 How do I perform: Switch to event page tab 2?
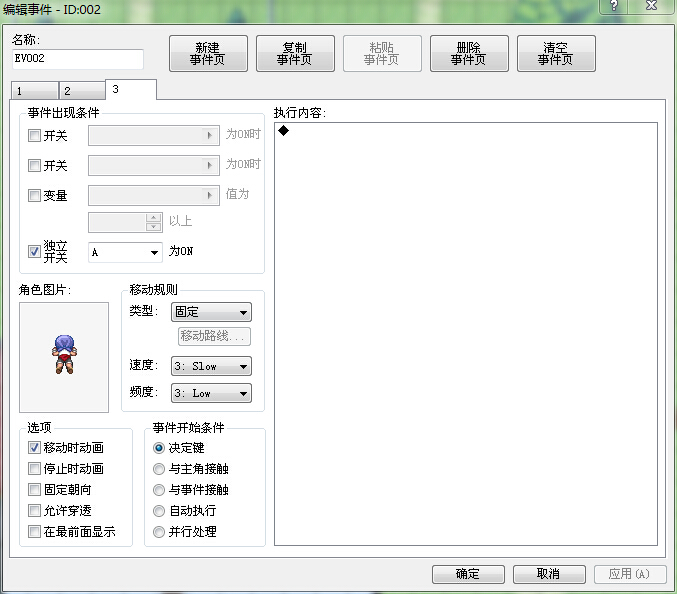tap(82, 91)
